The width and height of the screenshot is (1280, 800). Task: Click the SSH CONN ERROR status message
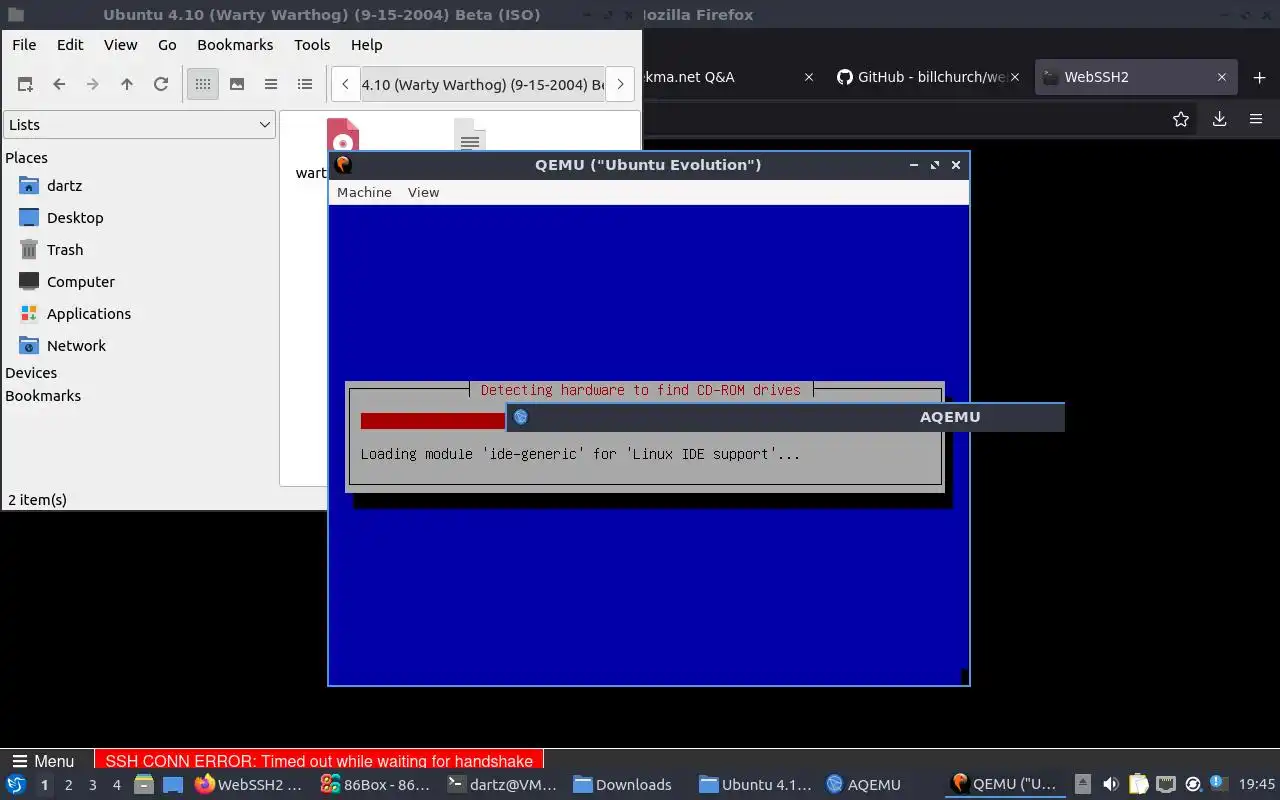click(319, 761)
